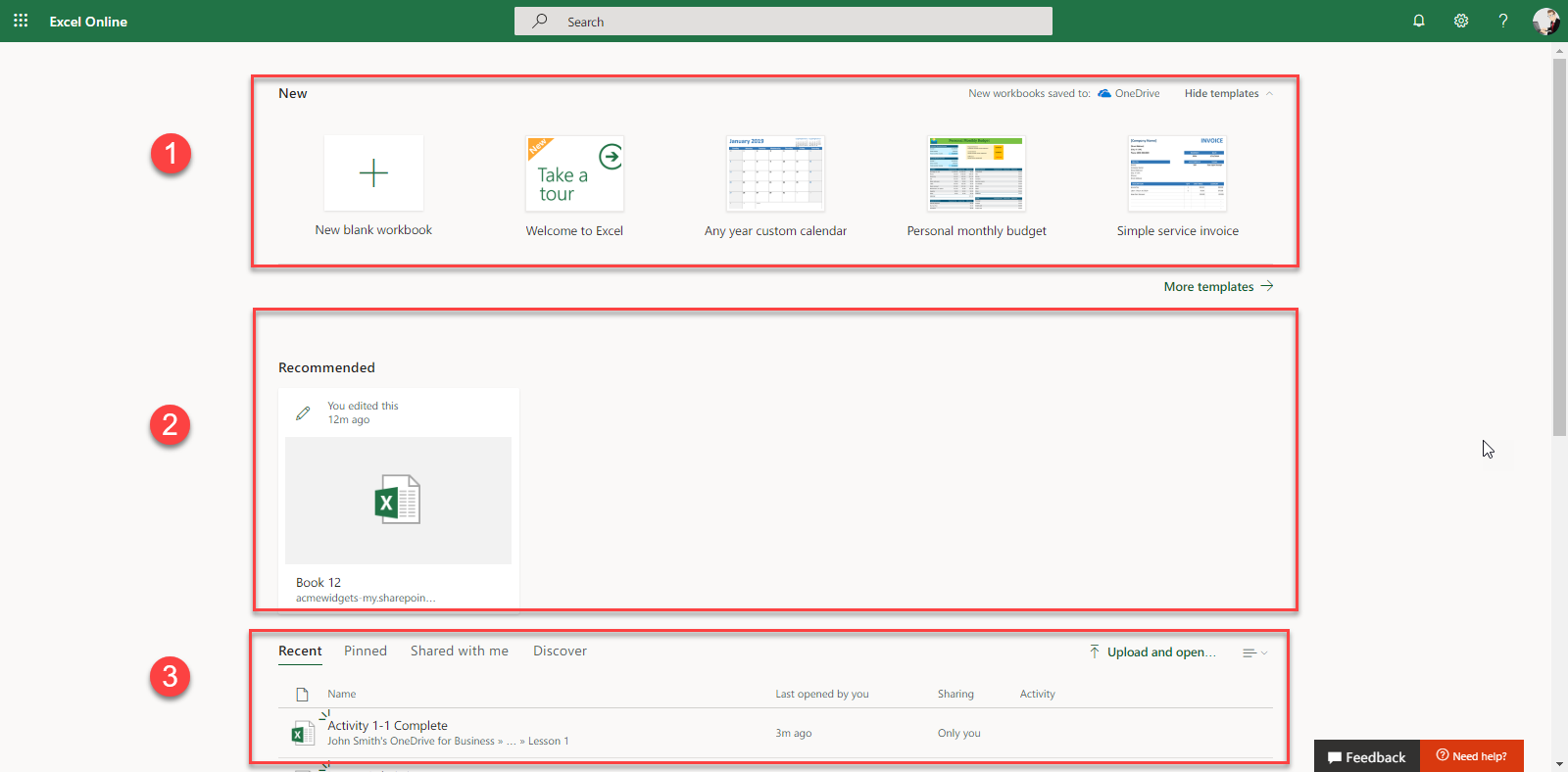Image resolution: width=1568 pixels, height=772 pixels.
Task: Click the help question mark icon
Action: coord(1503,21)
